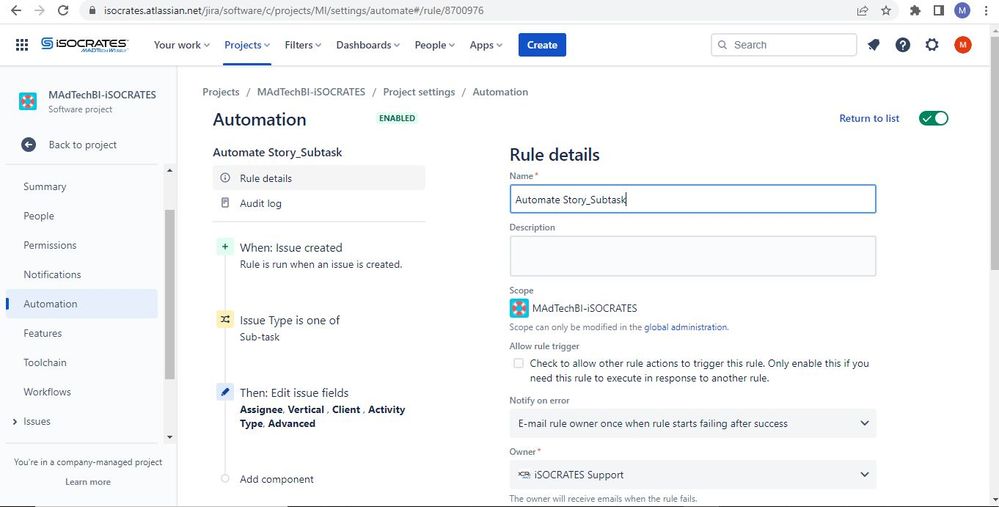Click Return to list link
This screenshot has width=999, height=507.
point(869,118)
